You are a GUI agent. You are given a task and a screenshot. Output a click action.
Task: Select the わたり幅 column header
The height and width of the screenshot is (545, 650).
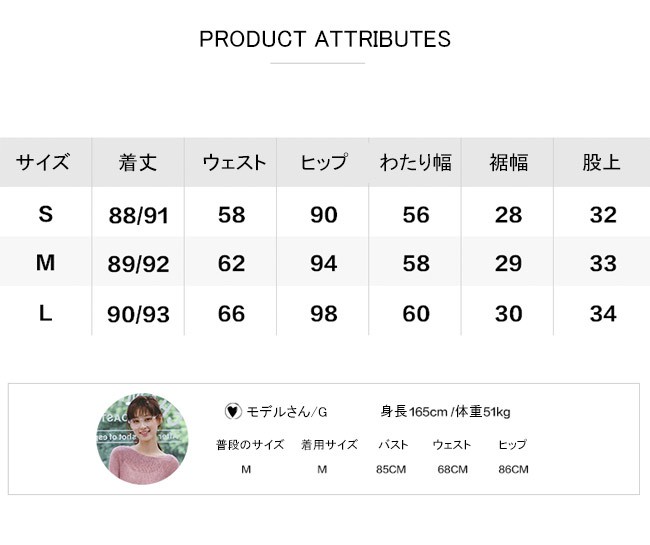(416, 163)
